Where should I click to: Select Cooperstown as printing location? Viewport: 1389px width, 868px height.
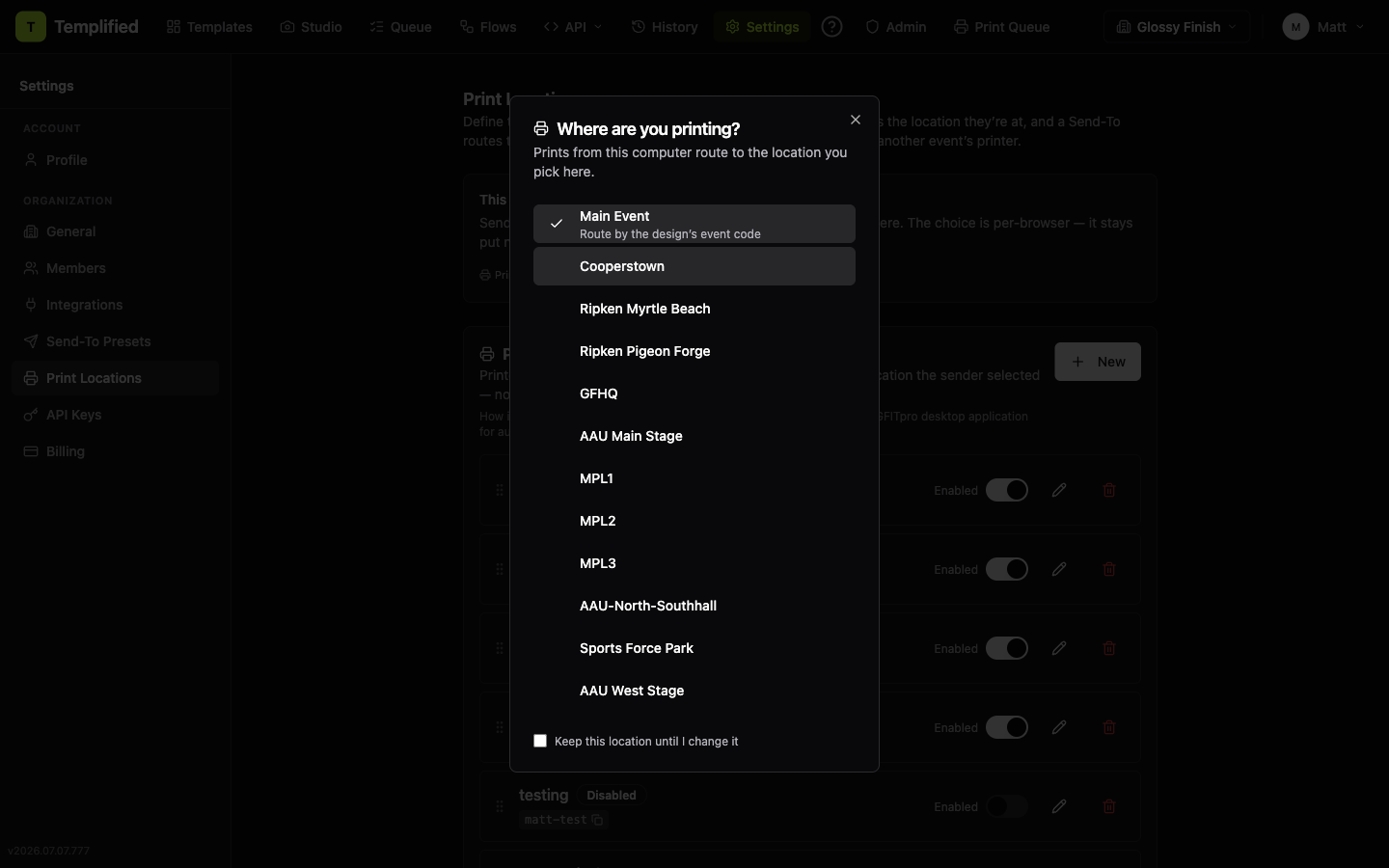point(694,266)
